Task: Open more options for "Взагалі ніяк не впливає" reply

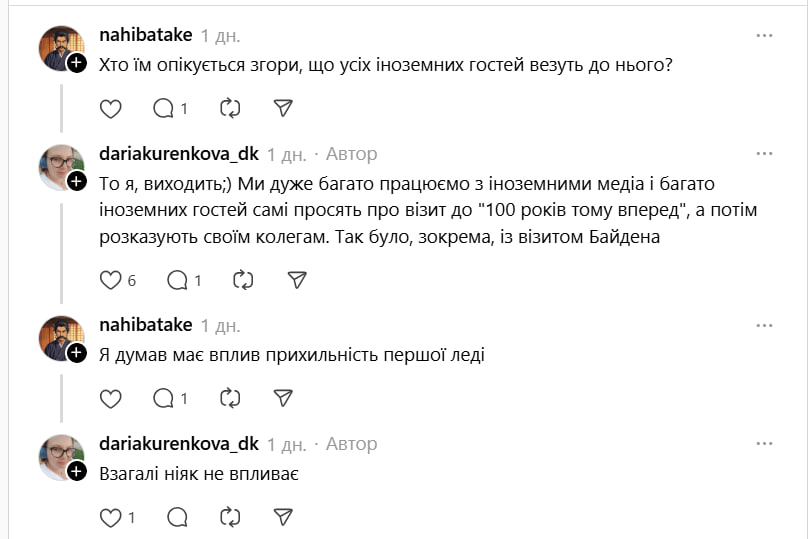Action: pyautogui.click(x=764, y=444)
